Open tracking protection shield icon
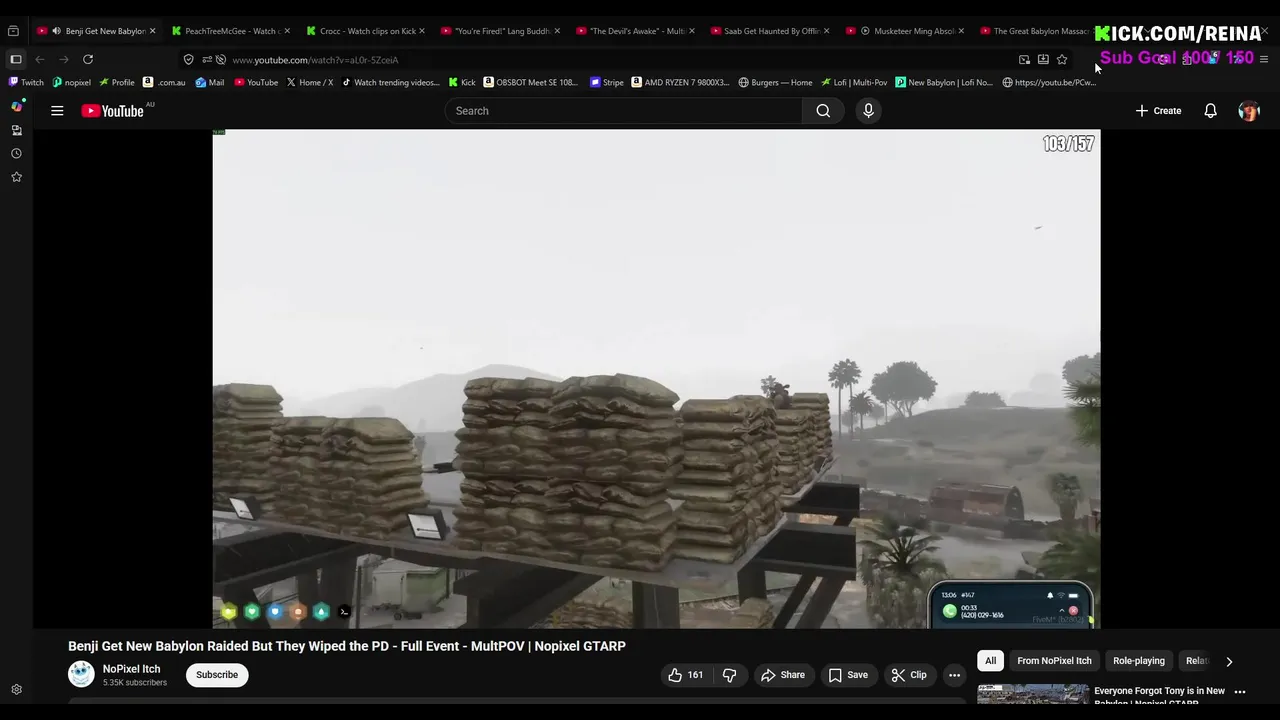This screenshot has height=720, width=1280. click(188, 60)
